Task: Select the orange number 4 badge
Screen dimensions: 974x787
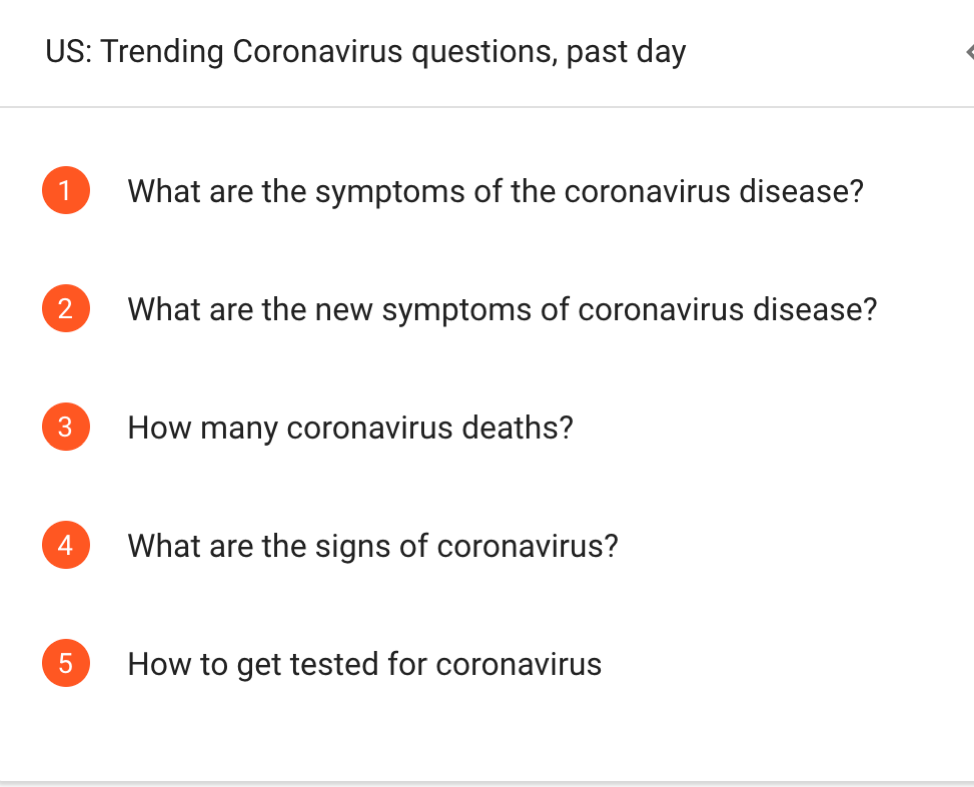Action: pos(66,545)
